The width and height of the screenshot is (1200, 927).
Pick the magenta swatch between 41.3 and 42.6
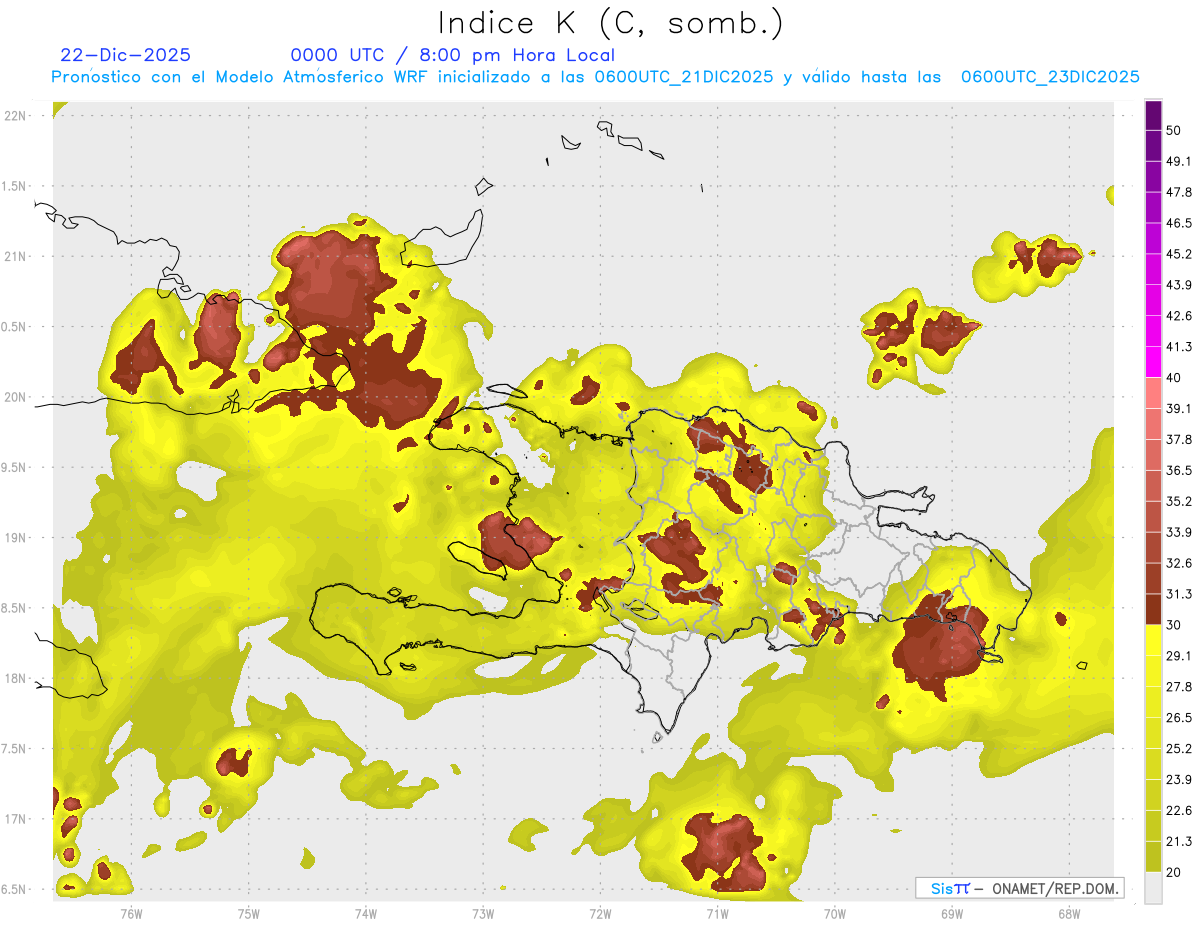tap(1153, 331)
